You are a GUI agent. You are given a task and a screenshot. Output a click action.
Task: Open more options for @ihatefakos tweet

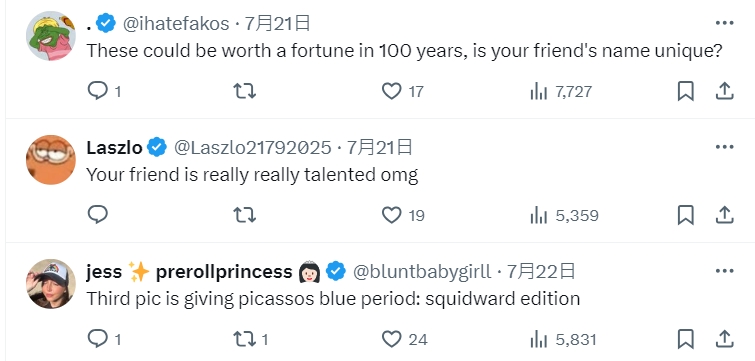pos(724,23)
